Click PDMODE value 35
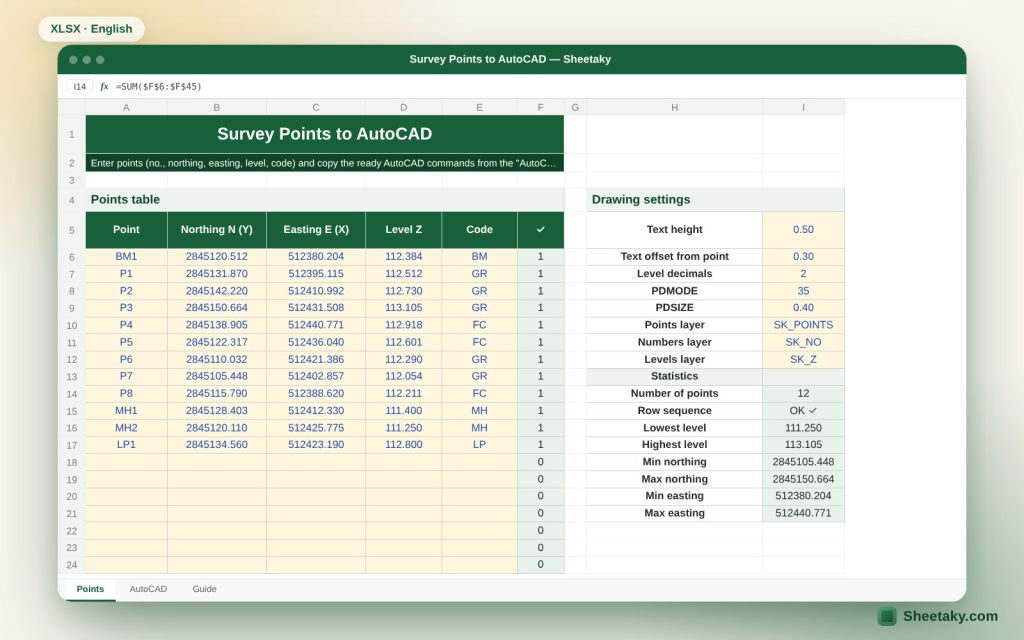This screenshot has width=1024, height=640. 803,291
